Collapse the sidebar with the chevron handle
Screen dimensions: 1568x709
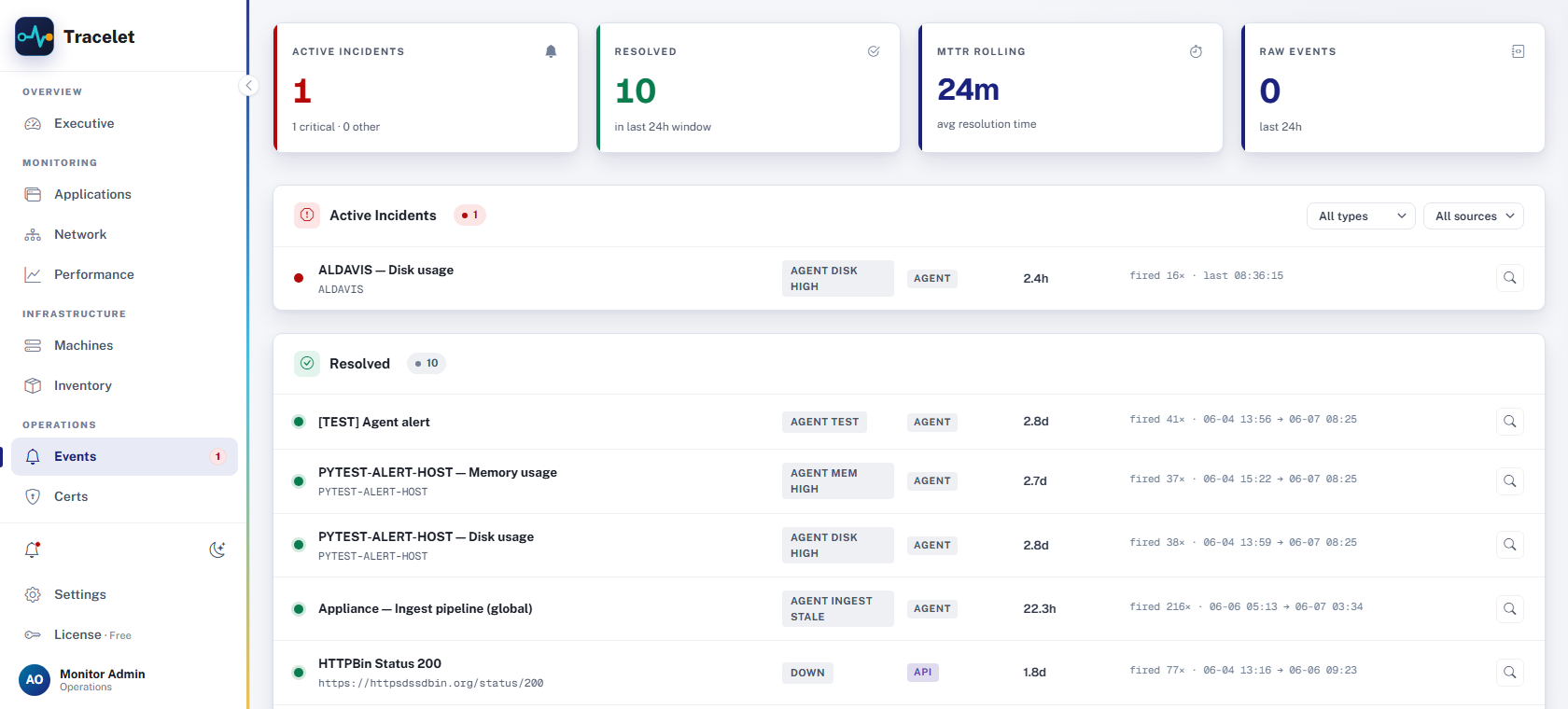248,86
